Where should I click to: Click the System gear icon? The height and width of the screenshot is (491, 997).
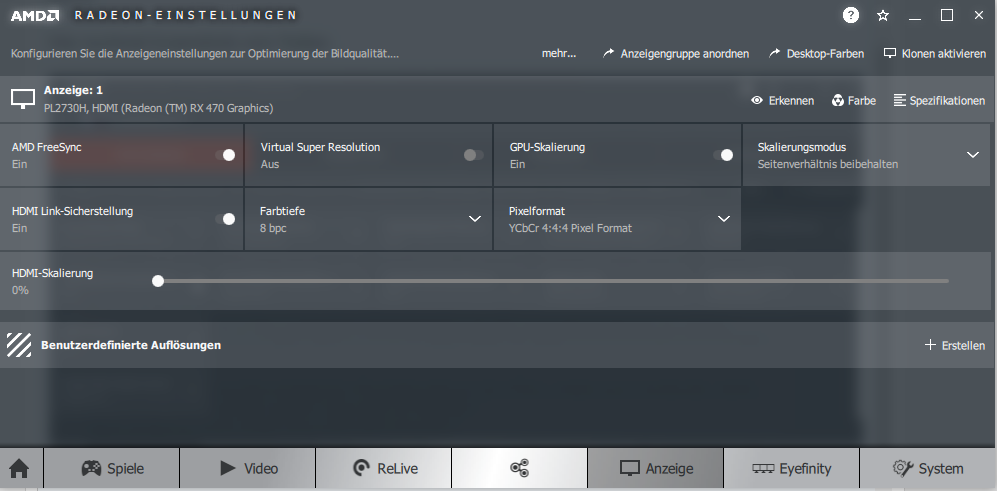click(903, 468)
